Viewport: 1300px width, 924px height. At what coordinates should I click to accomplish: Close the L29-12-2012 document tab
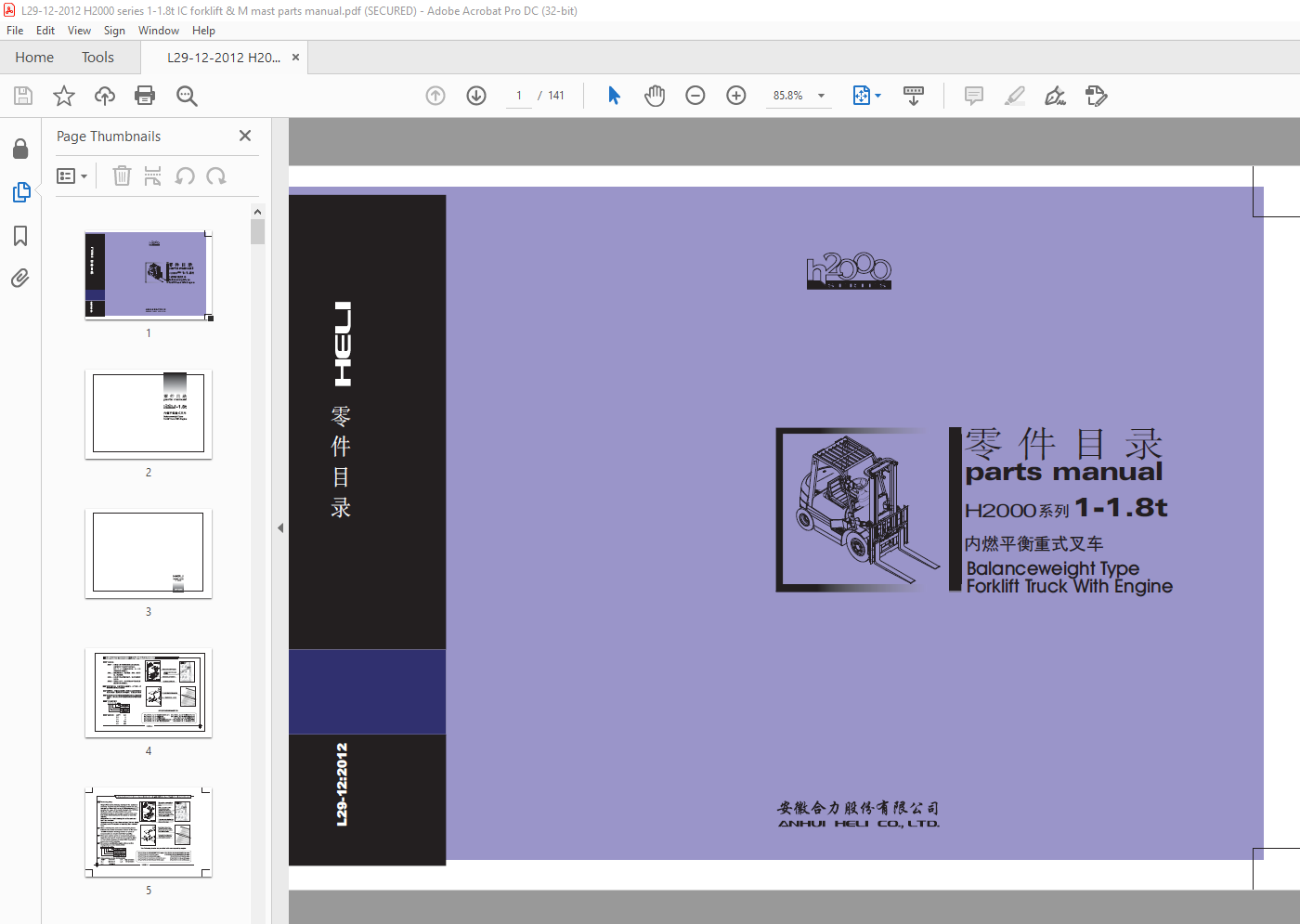click(x=295, y=58)
